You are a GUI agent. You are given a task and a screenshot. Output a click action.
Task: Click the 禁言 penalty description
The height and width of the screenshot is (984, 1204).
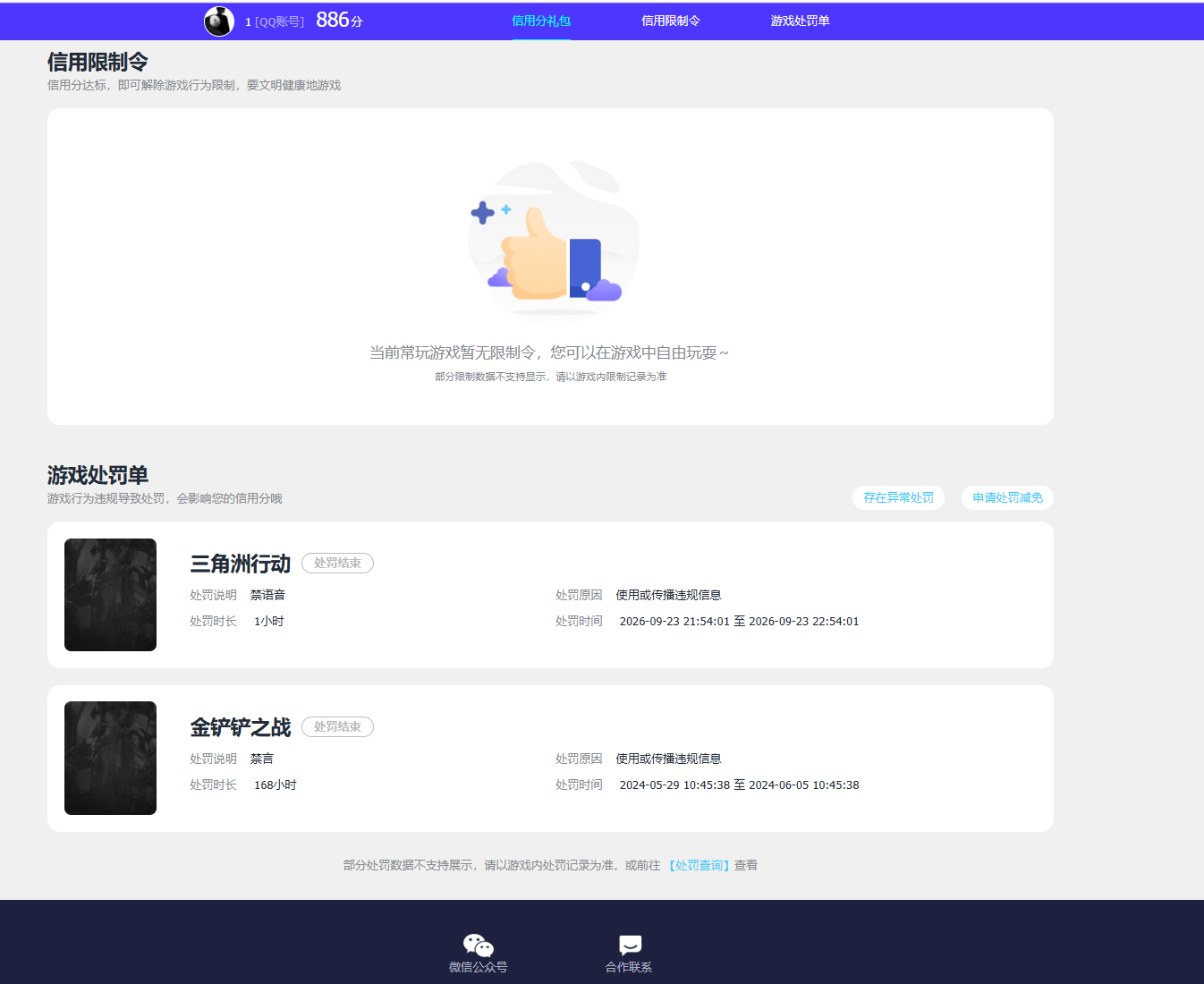tap(262, 759)
